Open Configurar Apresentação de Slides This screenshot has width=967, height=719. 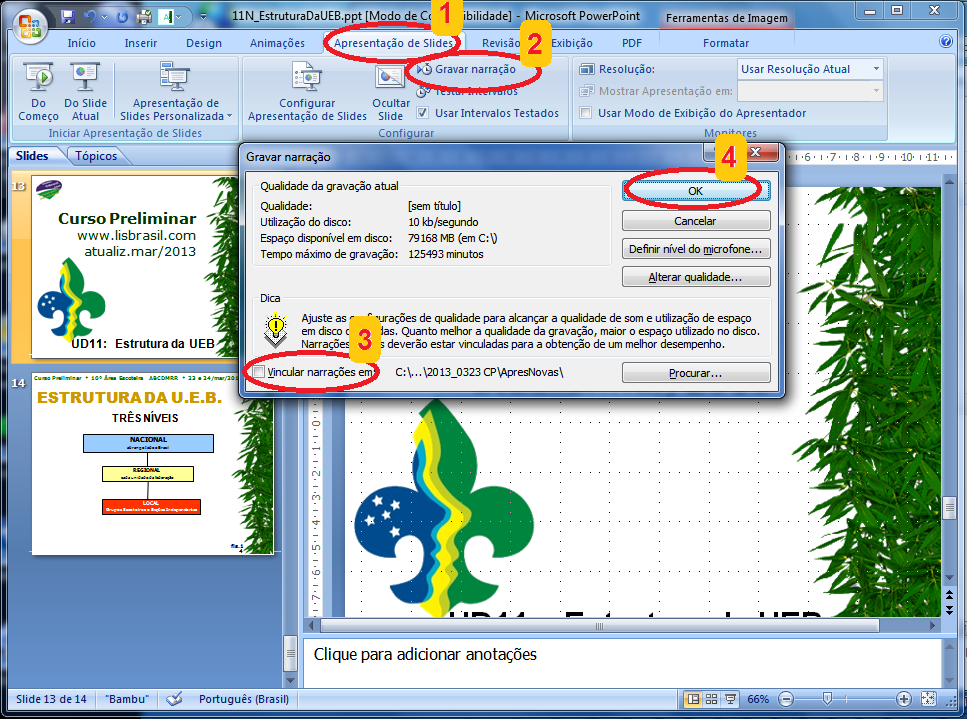[307, 92]
